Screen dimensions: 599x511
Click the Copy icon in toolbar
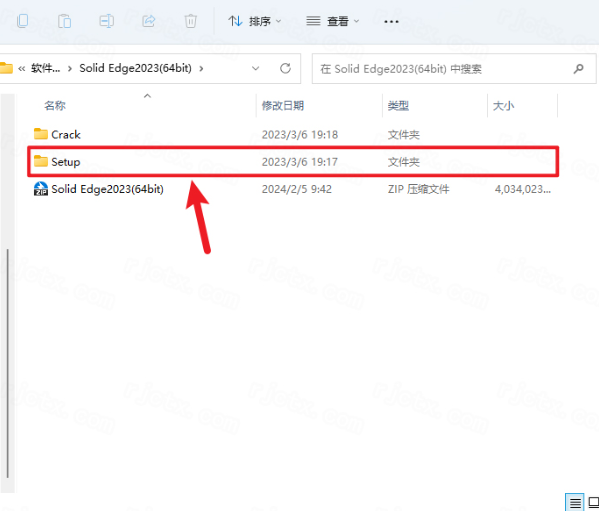pyautogui.click(x=23, y=21)
